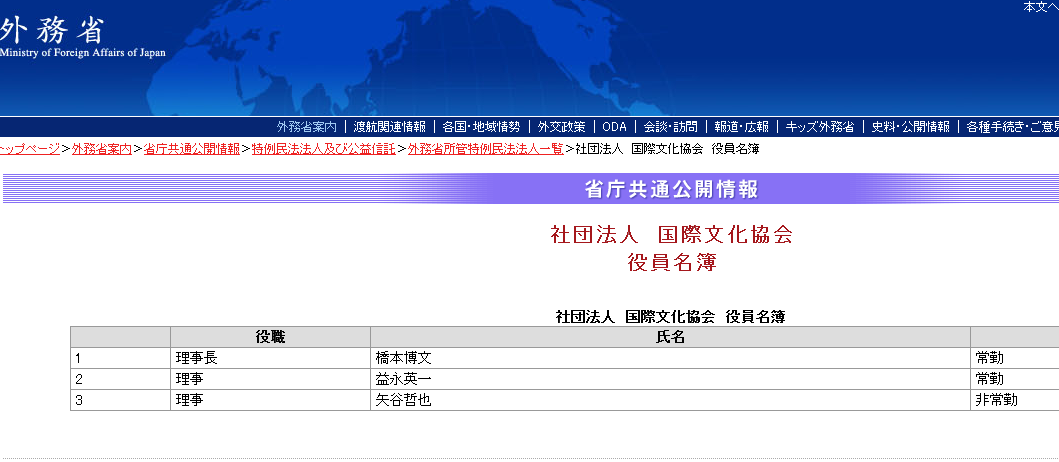
Task: Follow the 本文へ skip link
Action: click(x=1041, y=7)
